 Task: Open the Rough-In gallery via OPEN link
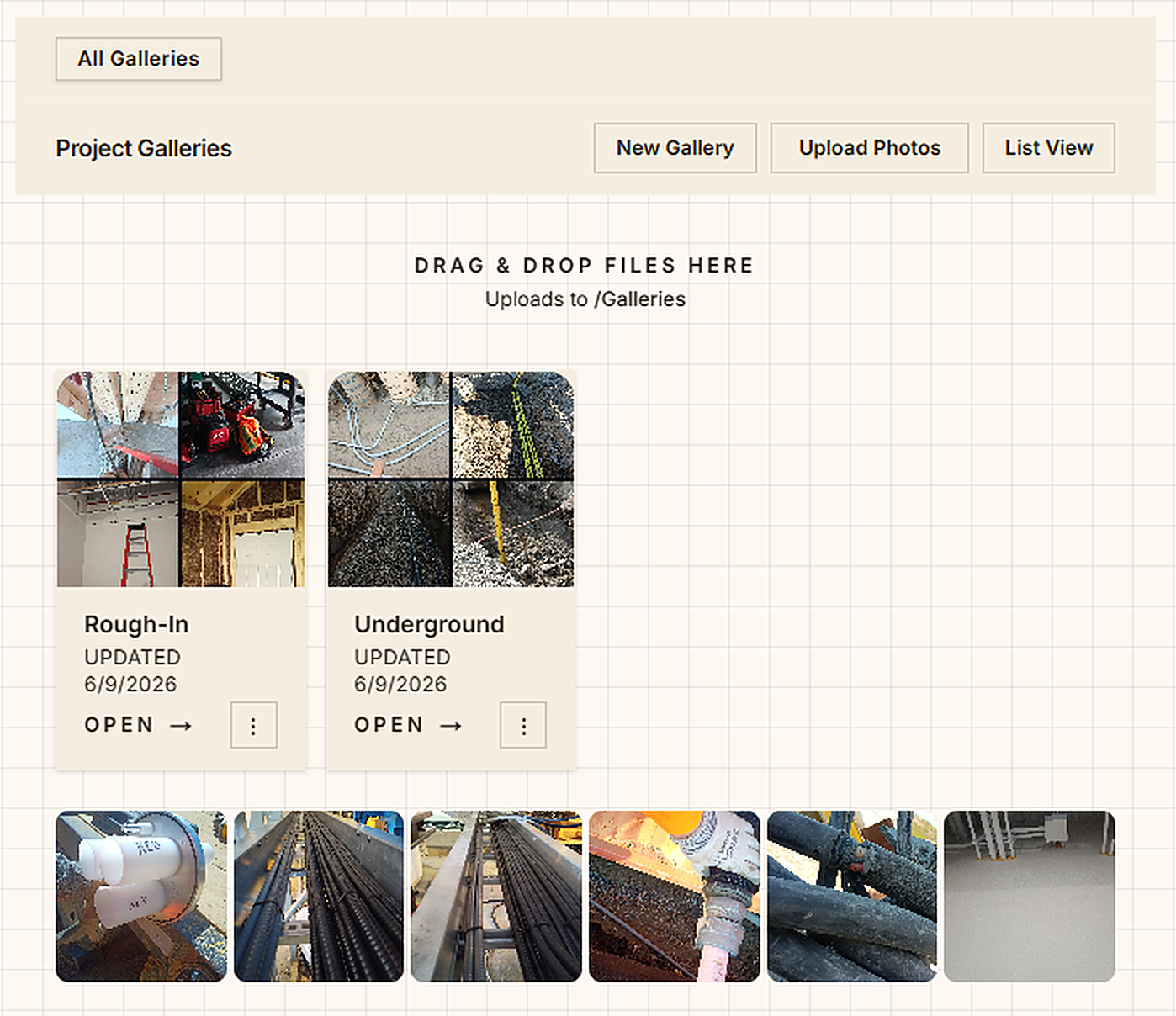coord(138,725)
